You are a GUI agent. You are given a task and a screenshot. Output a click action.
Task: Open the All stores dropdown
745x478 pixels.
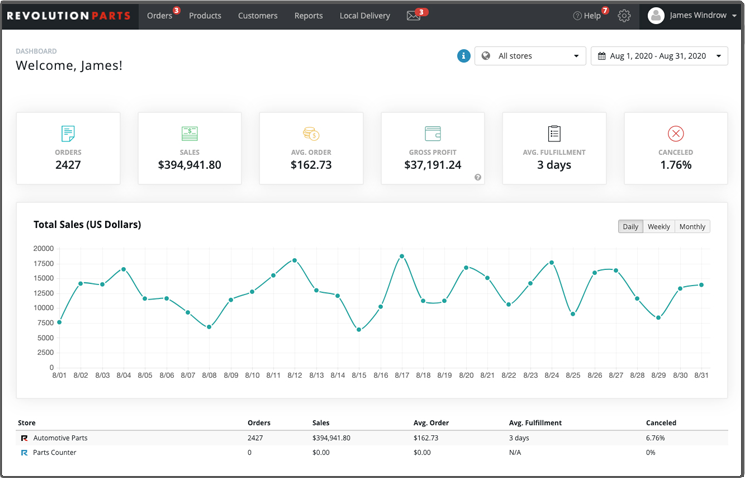pyautogui.click(x=530, y=56)
